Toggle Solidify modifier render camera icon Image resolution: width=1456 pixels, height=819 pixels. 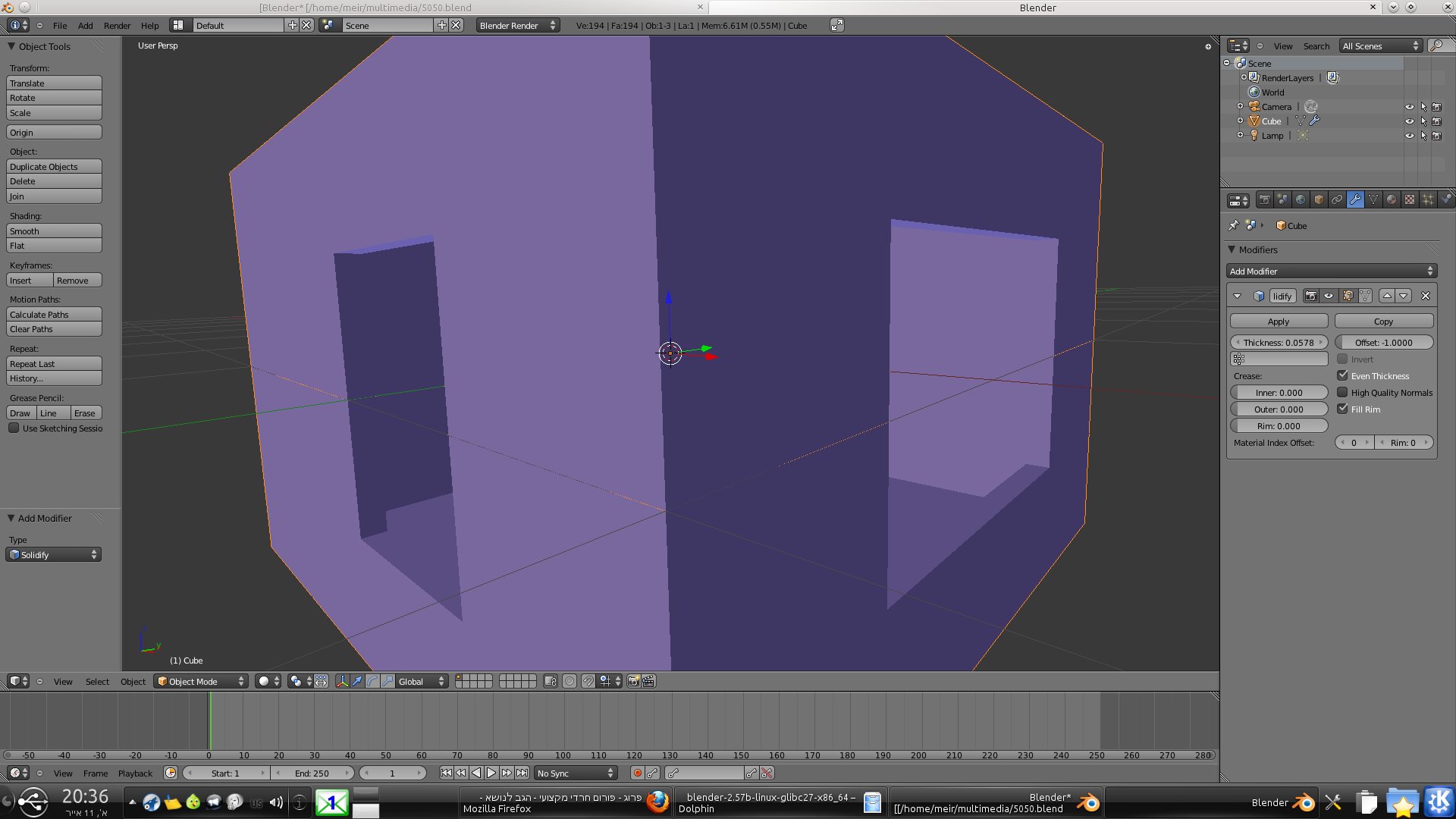(1310, 297)
